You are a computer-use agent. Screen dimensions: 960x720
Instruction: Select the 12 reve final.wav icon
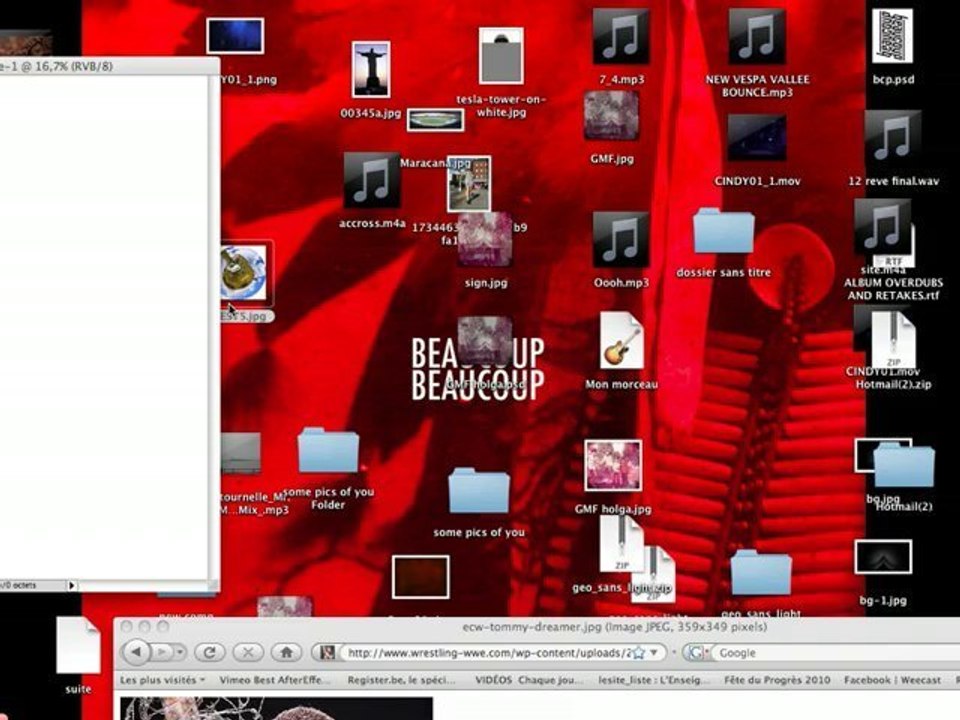click(893, 138)
